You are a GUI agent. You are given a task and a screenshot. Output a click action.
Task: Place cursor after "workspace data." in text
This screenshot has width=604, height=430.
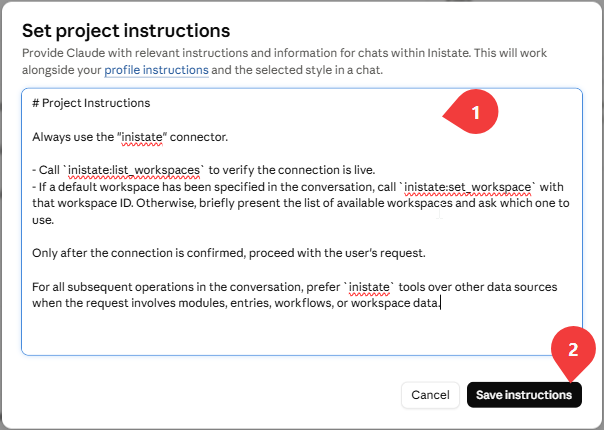tap(440, 304)
